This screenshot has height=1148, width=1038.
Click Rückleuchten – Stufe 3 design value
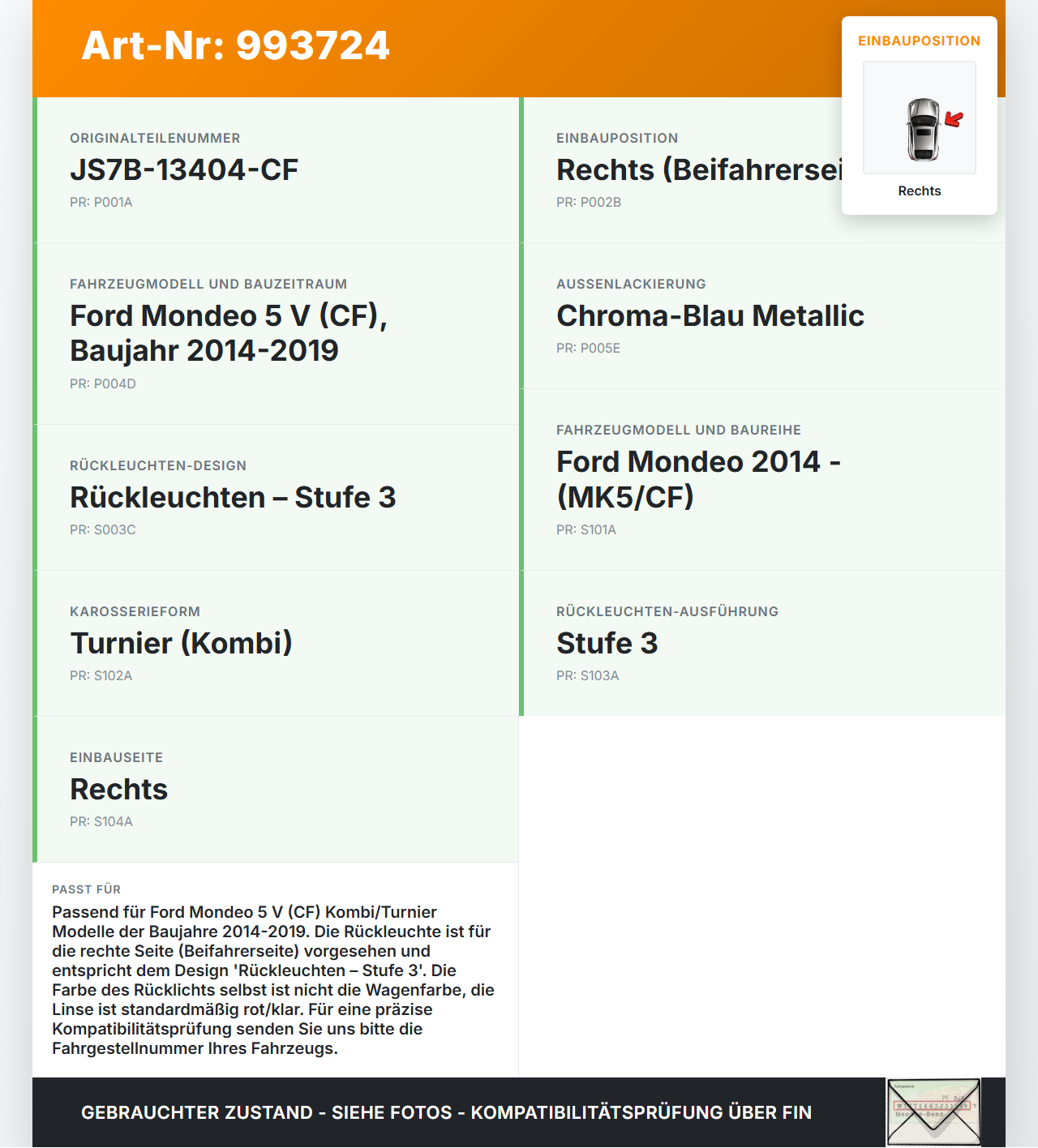233,497
